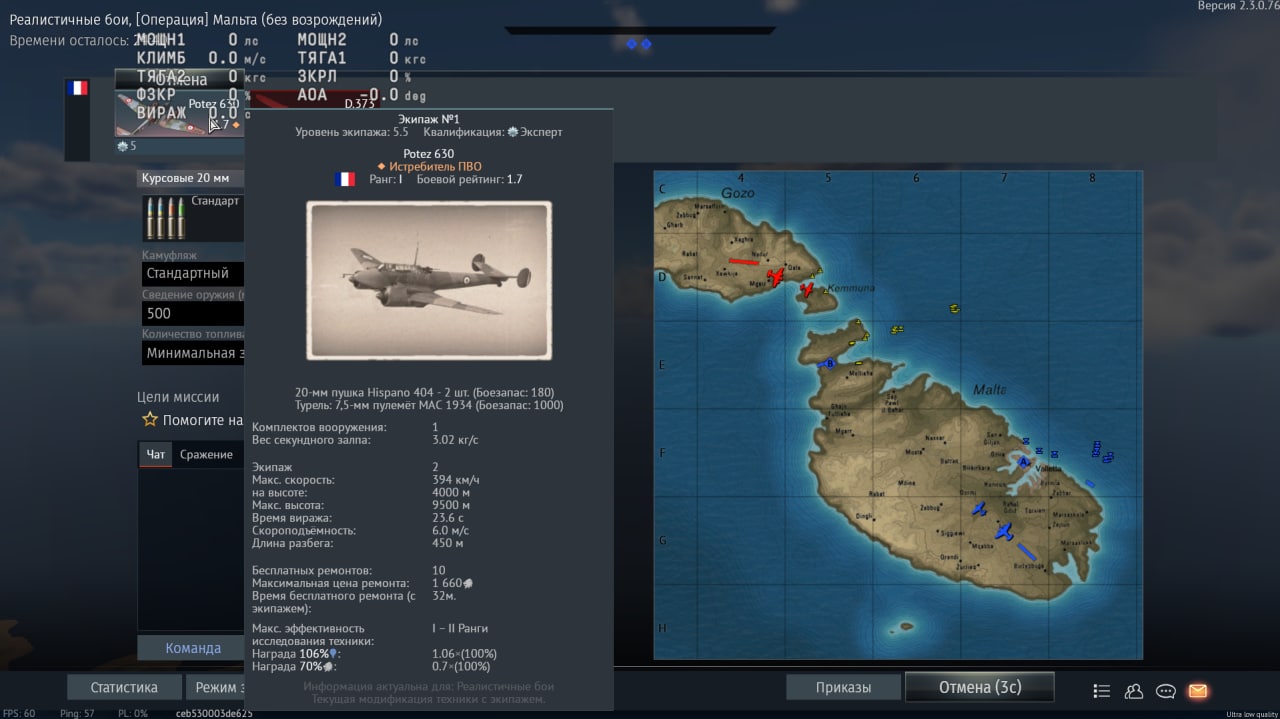Screen dimensions: 1280x719
Task: Select the larger blue allied aircraft icon
Action: (x=1003, y=531)
